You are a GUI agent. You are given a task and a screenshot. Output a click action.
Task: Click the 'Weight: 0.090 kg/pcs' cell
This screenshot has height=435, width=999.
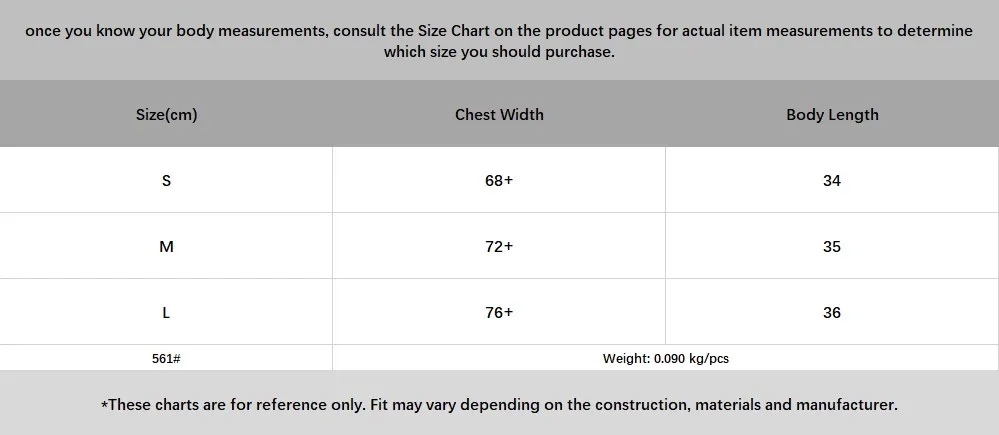pyautogui.click(x=665, y=358)
